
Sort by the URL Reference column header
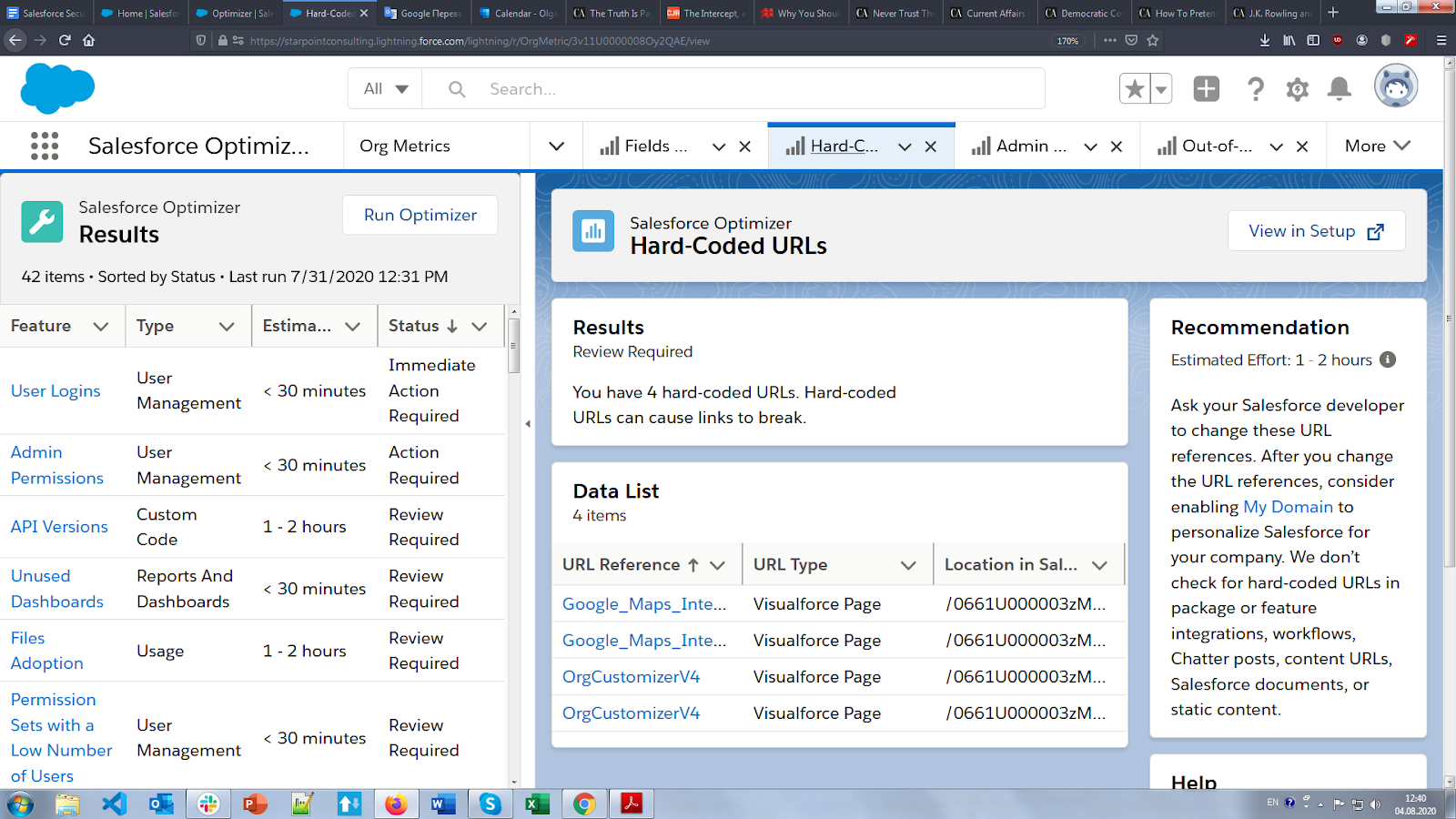[x=631, y=564]
